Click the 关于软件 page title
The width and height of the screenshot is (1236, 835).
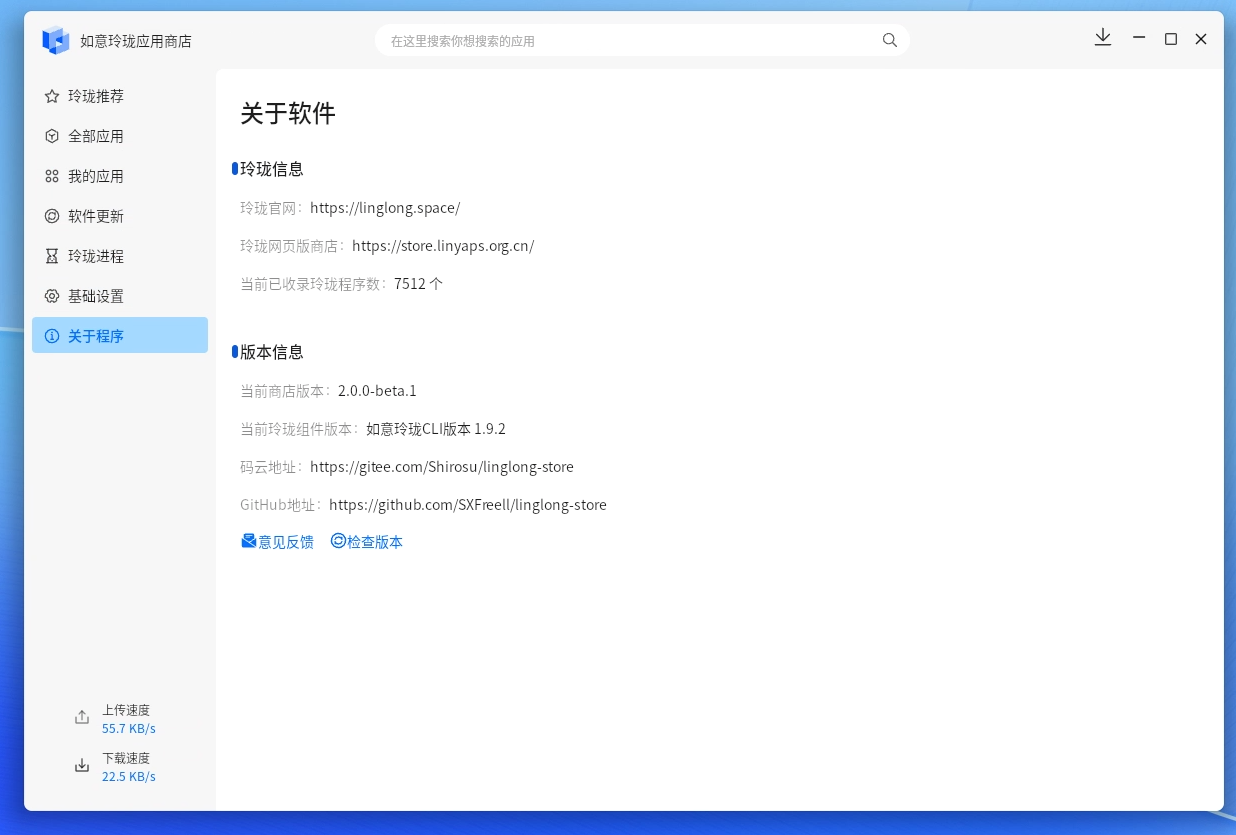(288, 113)
